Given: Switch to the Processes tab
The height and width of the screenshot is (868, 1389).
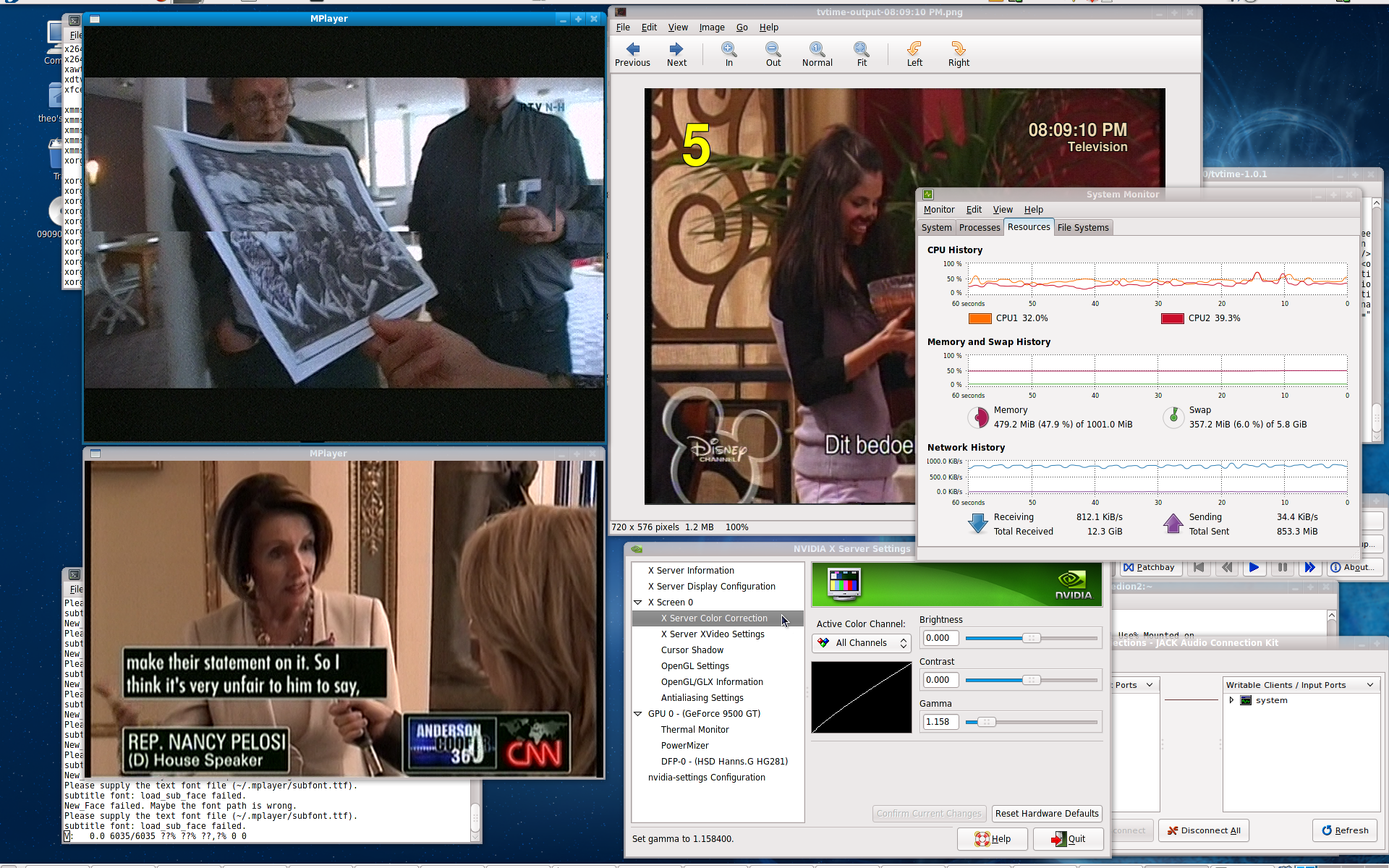Looking at the screenshot, I should pos(979,228).
